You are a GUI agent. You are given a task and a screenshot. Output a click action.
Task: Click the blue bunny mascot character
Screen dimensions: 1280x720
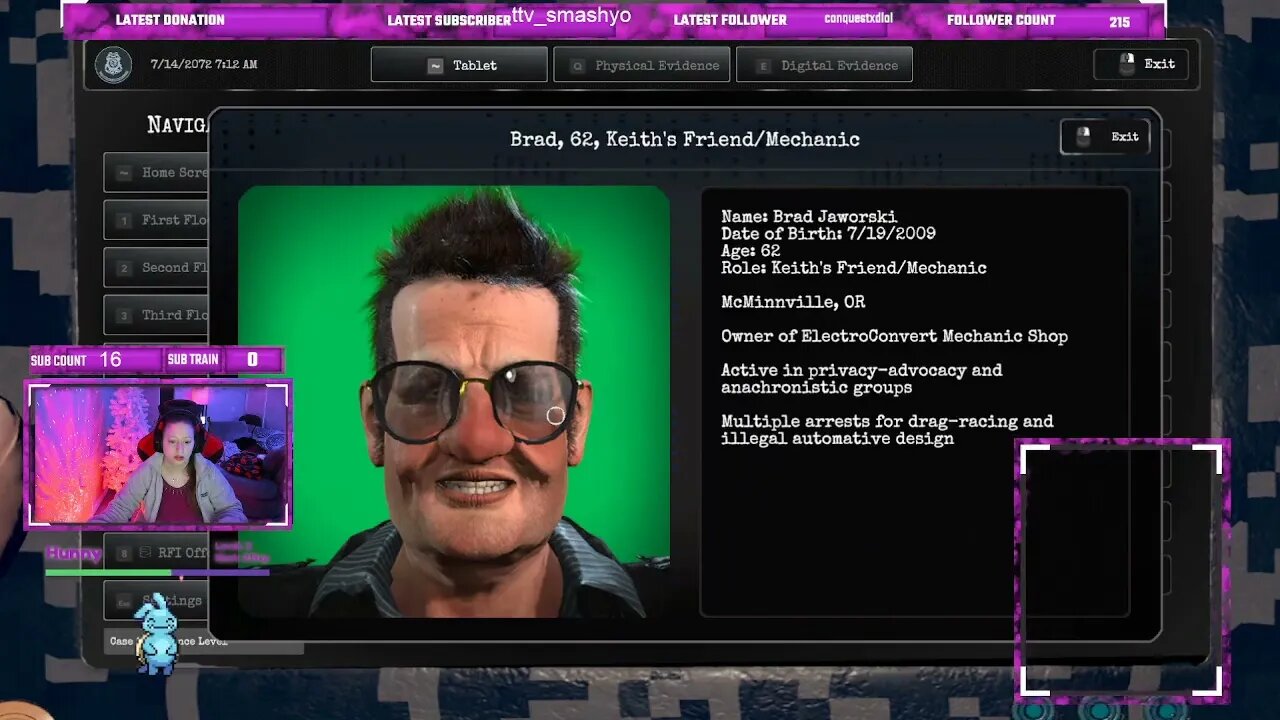156,633
